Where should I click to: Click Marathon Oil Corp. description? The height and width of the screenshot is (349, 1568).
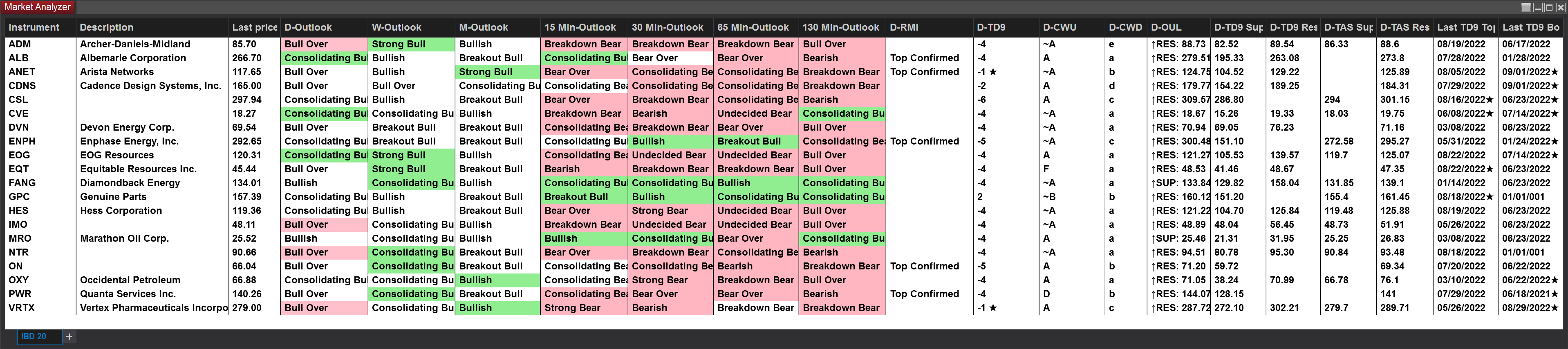point(152,238)
